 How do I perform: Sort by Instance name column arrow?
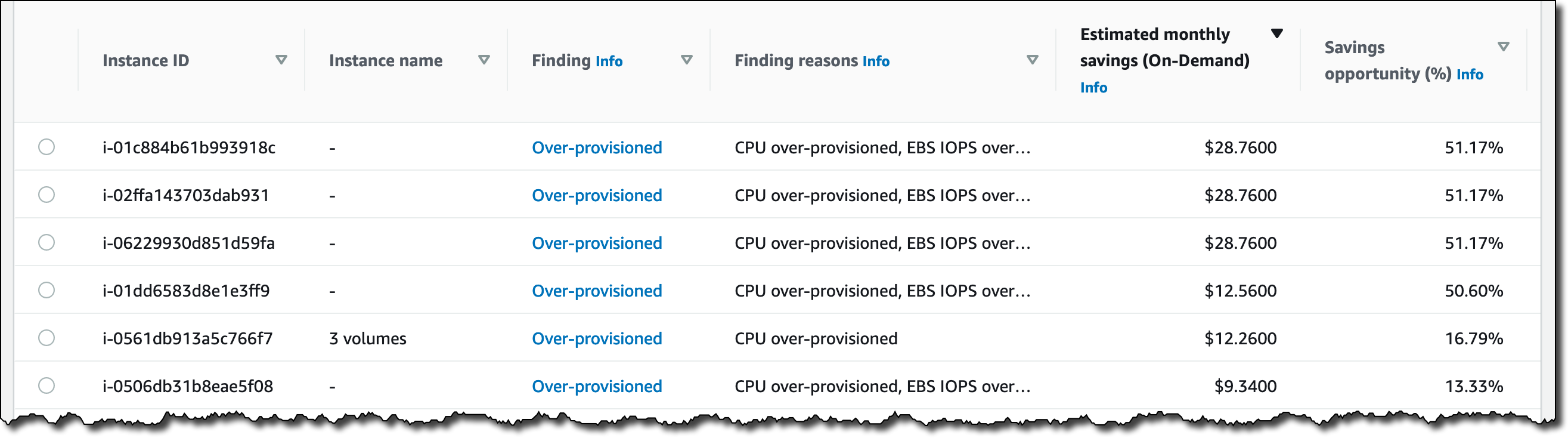pyautogui.click(x=484, y=60)
